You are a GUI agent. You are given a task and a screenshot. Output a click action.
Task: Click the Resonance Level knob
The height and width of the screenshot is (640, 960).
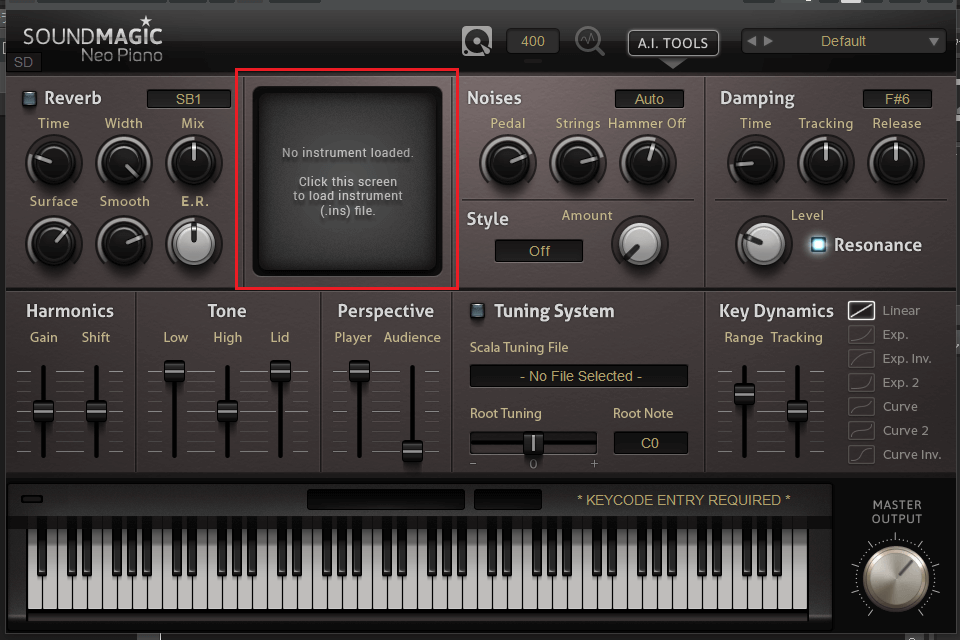pos(763,244)
